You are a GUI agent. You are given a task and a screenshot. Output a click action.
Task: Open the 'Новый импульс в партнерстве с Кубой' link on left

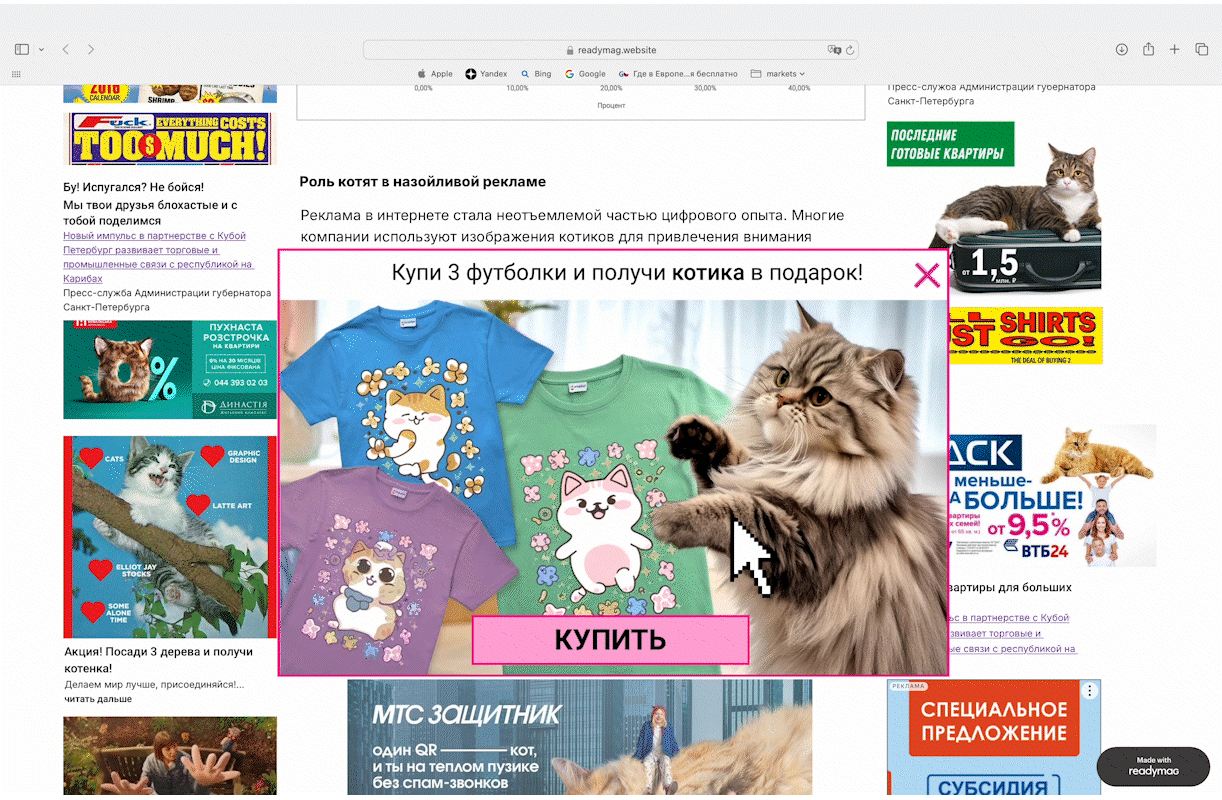[x=158, y=257]
